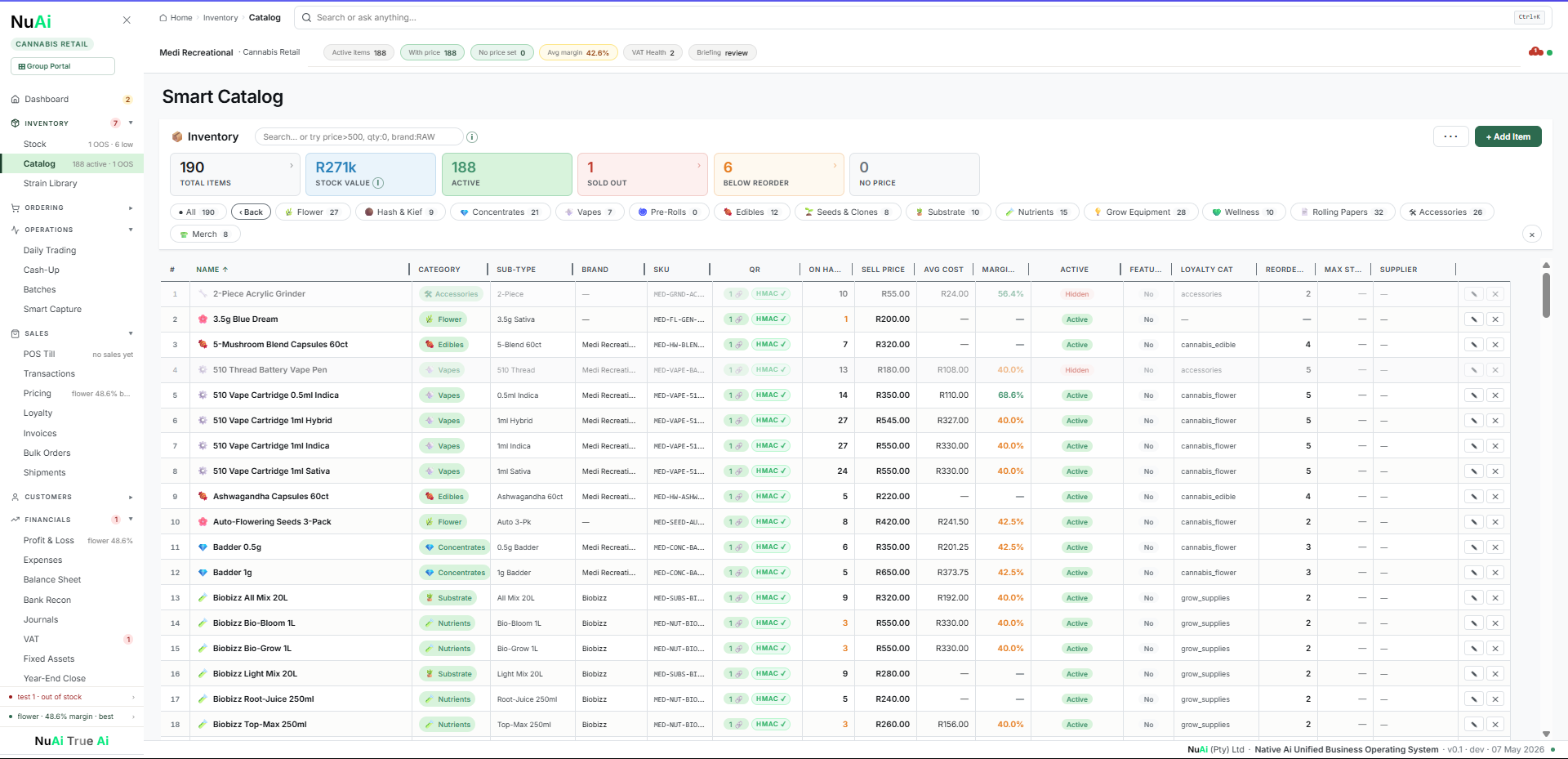Toggle the Hidden status of 2-Piece Acrylic Grinder
The image size is (1568, 759).
(1076, 294)
